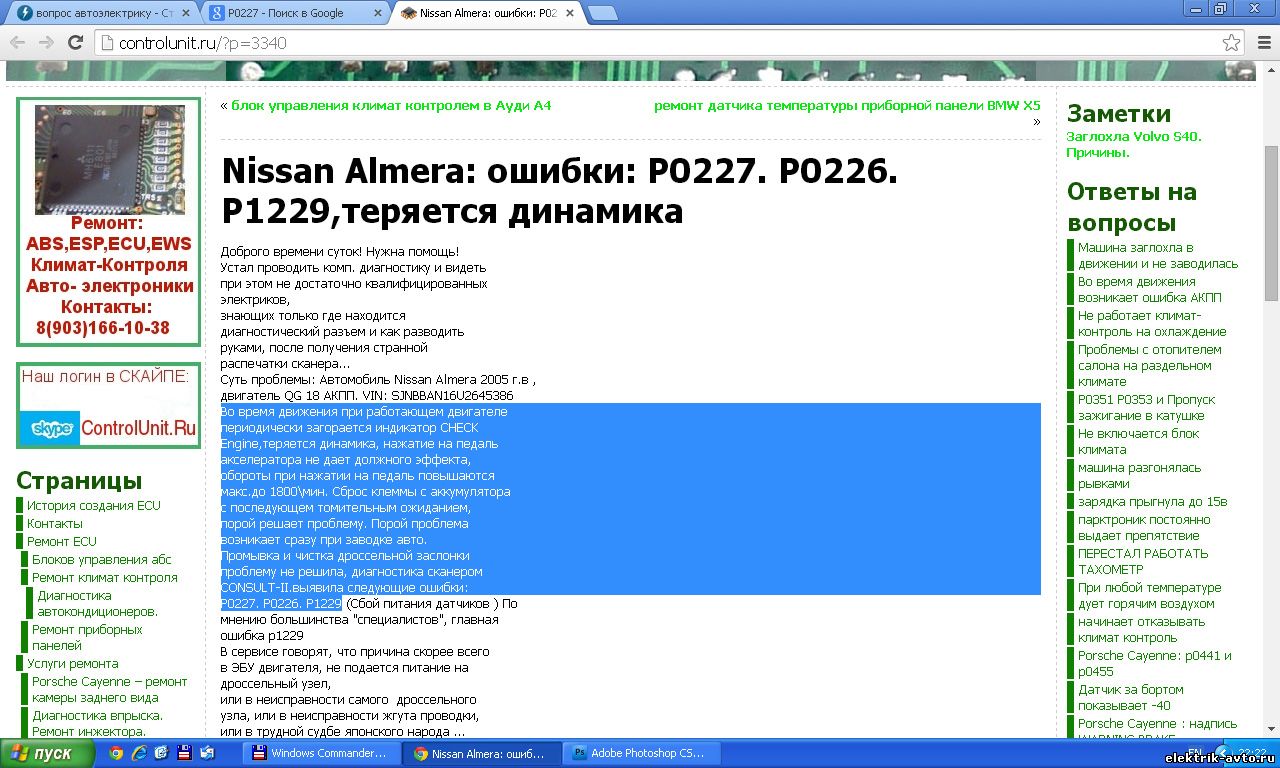Open 'При любой температуре дует горячим воздухом'
This screenshot has width=1280, height=768.
tap(1150, 595)
